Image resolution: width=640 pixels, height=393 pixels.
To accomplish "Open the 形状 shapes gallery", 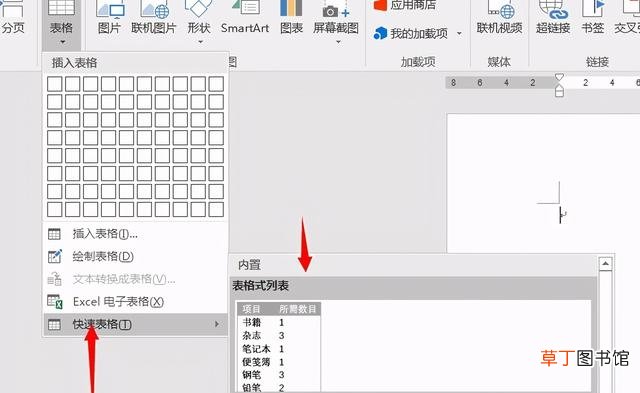I will tap(199, 22).
